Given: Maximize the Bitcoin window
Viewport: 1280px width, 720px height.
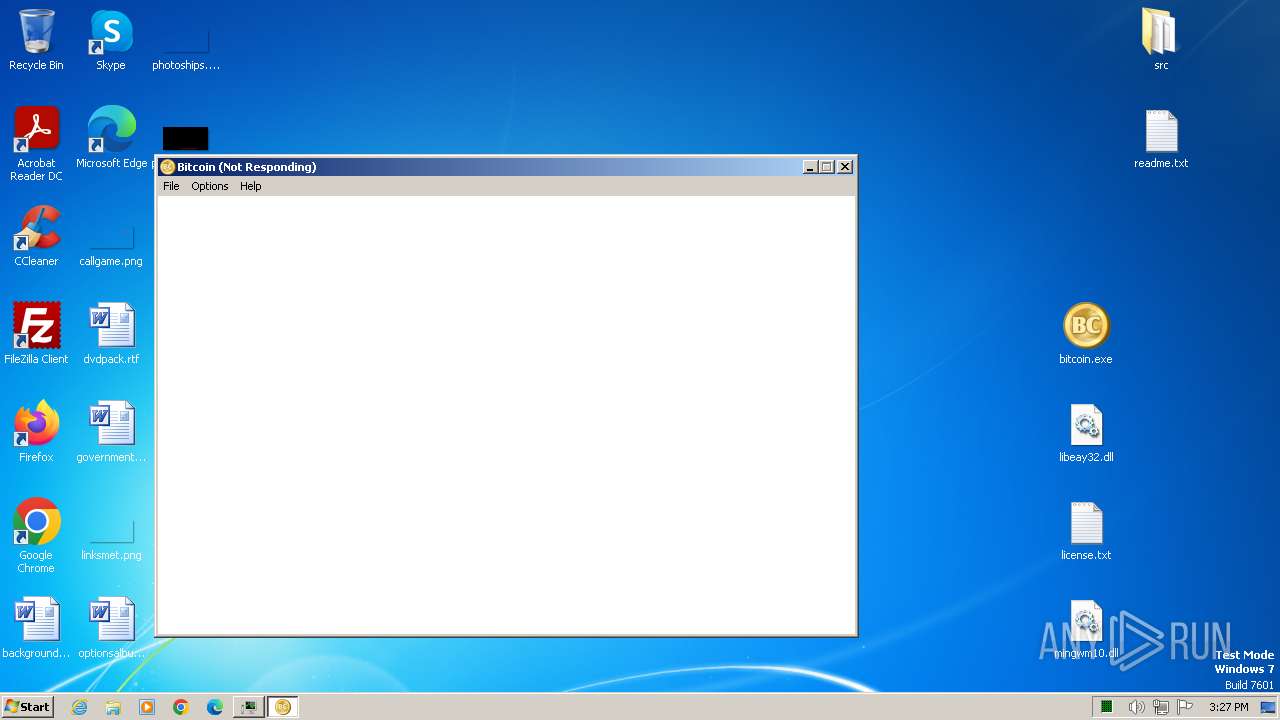Looking at the screenshot, I should coord(827,167).
